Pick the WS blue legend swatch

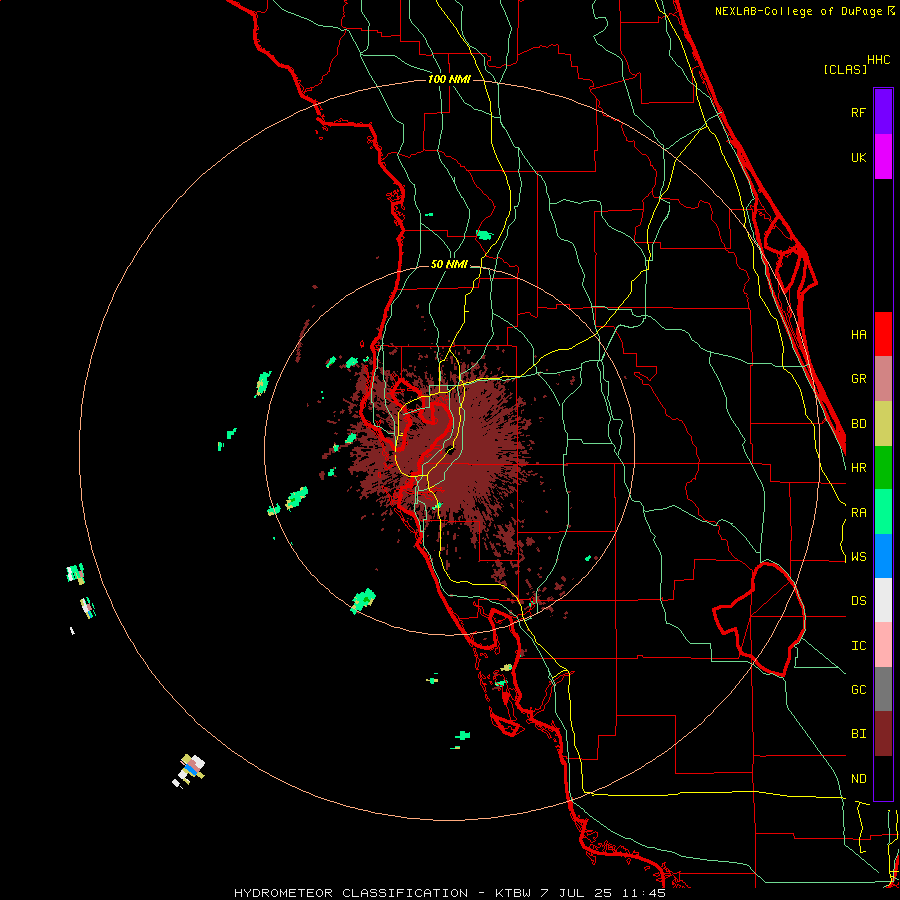(x=883, y=556)
